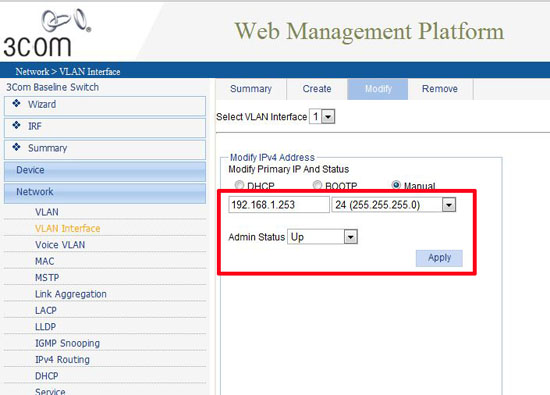Open the MSTP link

pos(47,278)
